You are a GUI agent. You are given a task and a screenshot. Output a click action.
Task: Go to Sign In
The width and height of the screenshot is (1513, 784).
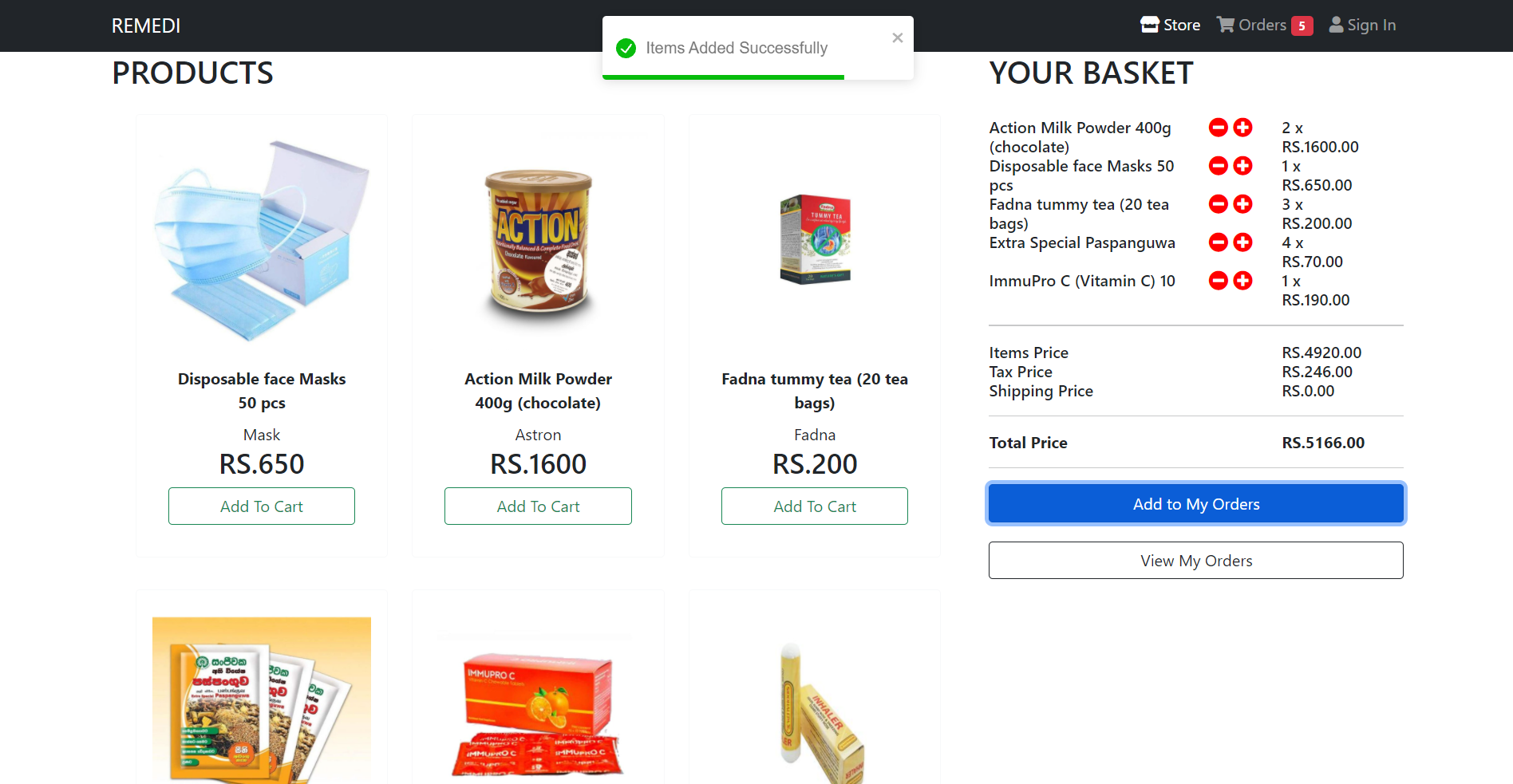(1362, 26)
